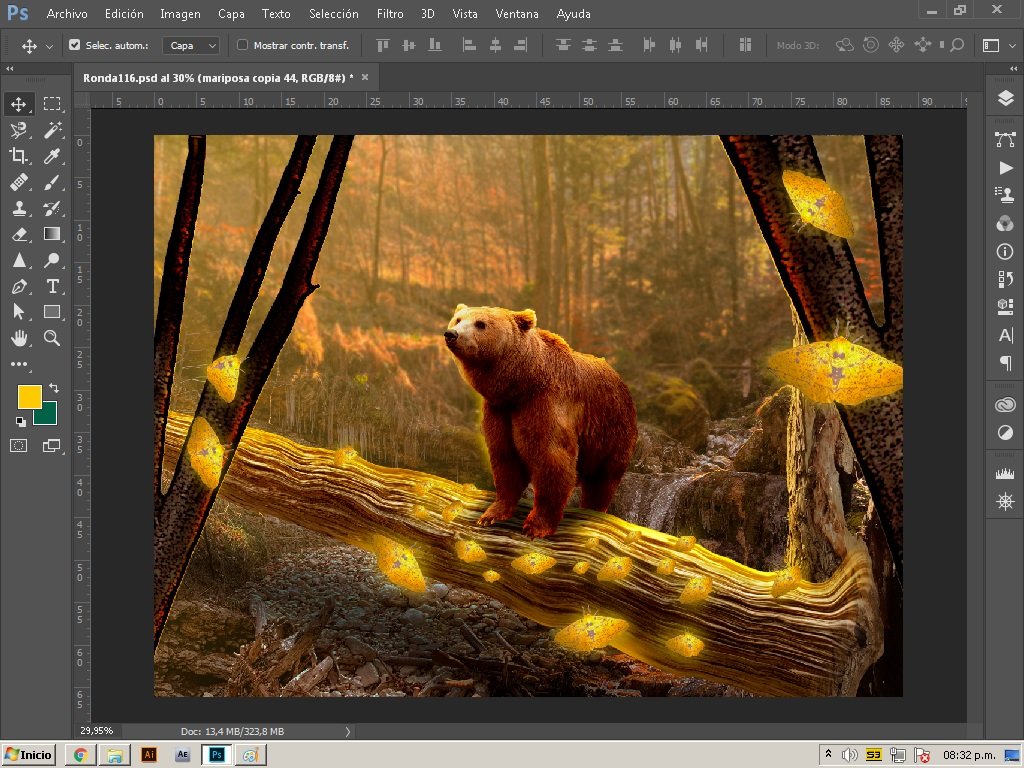
Task: Select the Dodge tool
Action: 52,260
